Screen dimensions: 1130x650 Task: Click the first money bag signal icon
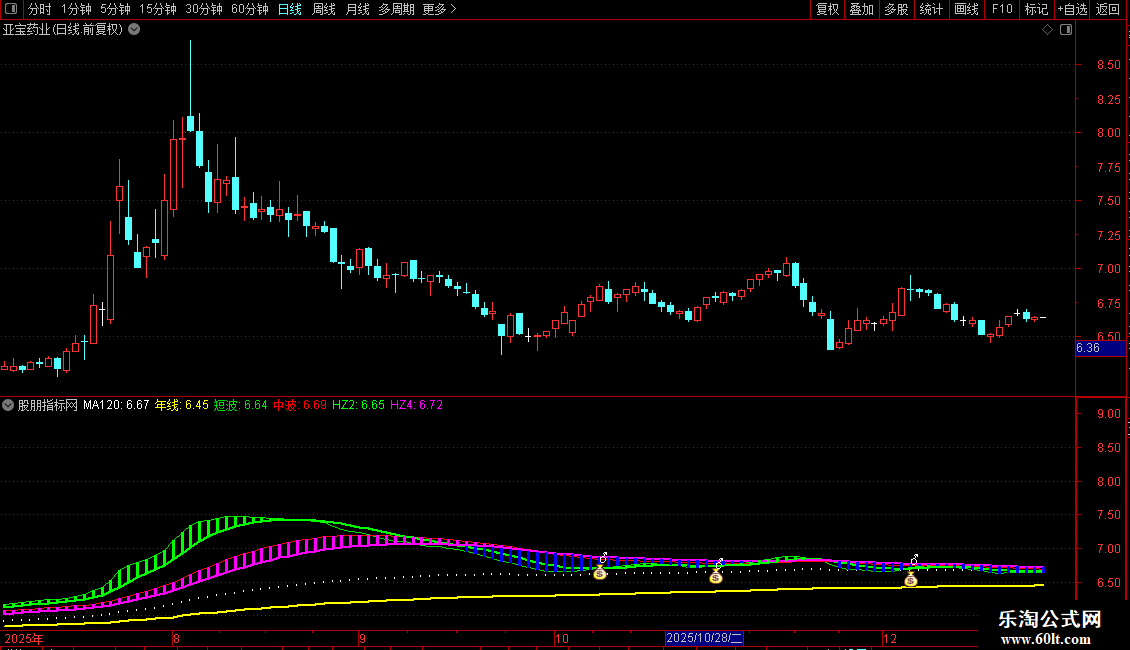pyautogui.click(x=600, y=573)
